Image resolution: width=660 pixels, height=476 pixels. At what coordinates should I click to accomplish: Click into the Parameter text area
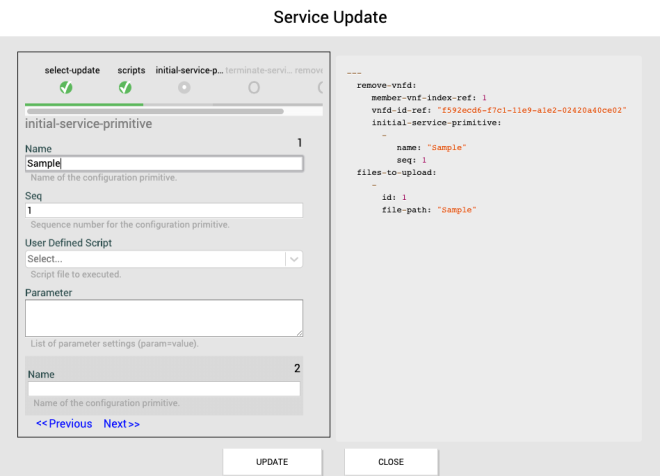[x=164, y=319]
